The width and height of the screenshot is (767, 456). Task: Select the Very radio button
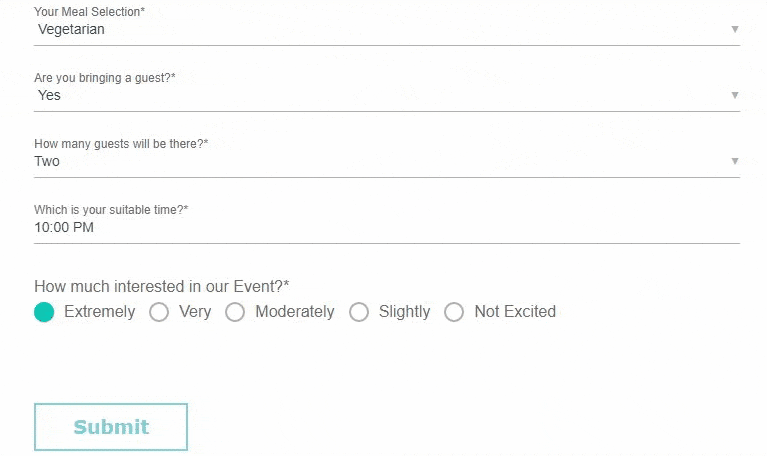coord(159,312)
